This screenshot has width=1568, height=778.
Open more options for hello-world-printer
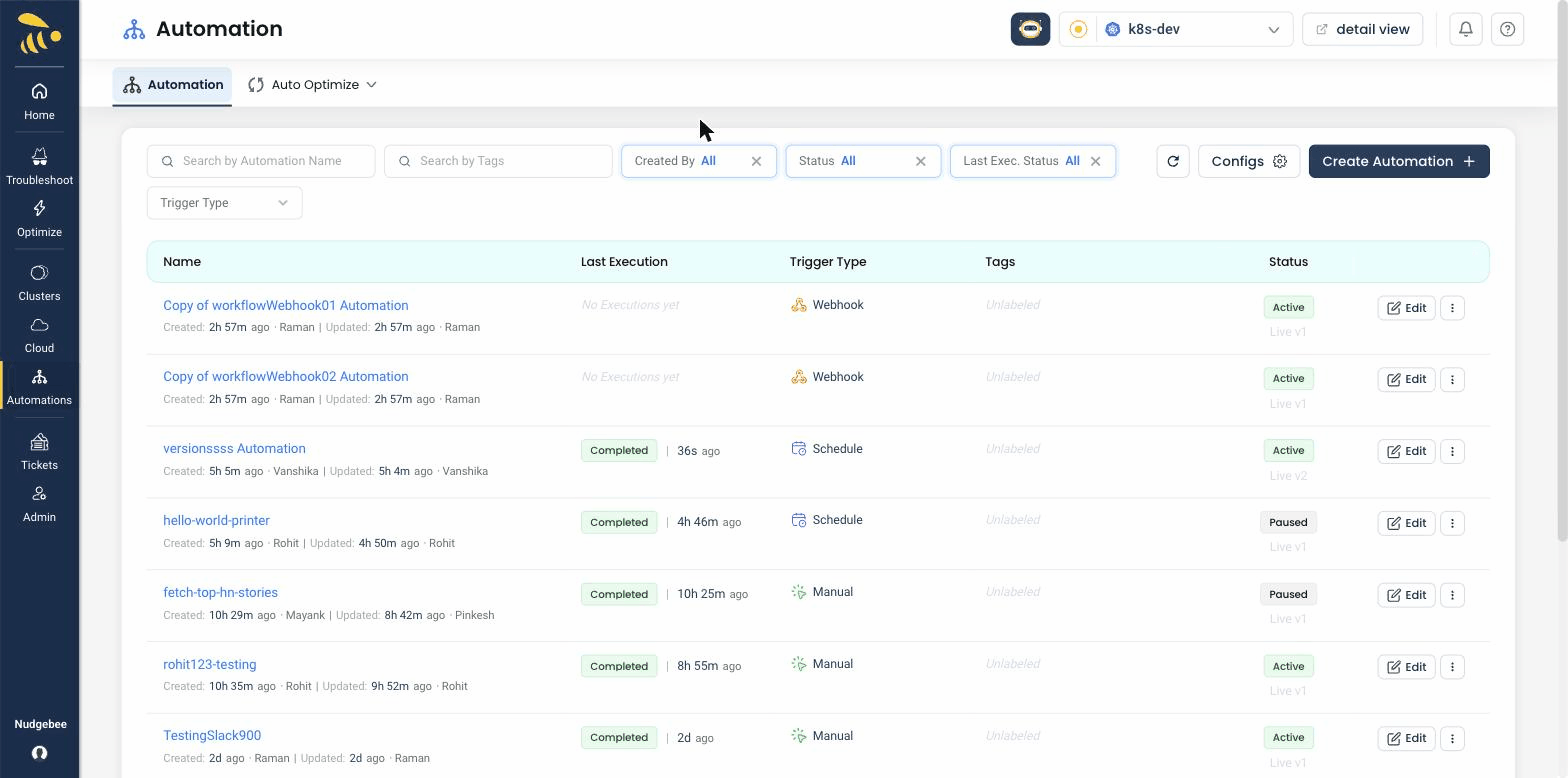click(1452, 523)
